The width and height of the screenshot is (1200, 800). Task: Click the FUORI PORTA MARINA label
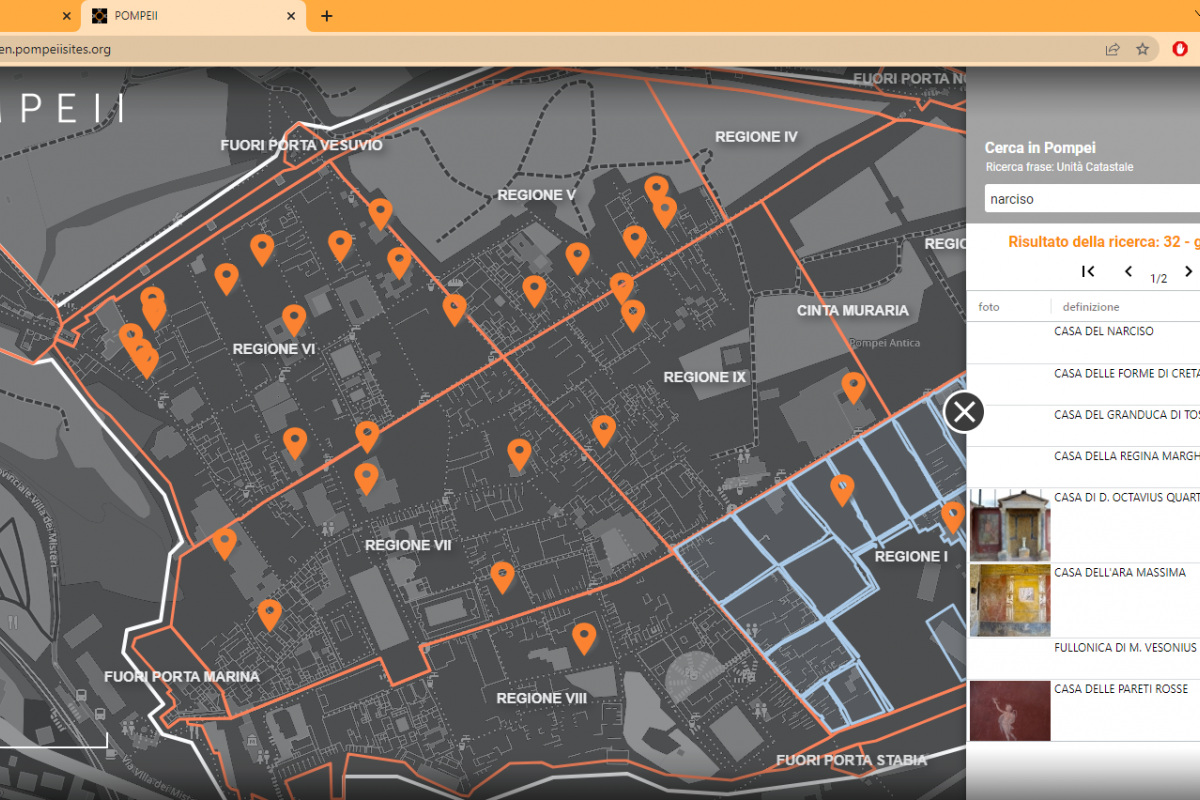click(182, 676)
